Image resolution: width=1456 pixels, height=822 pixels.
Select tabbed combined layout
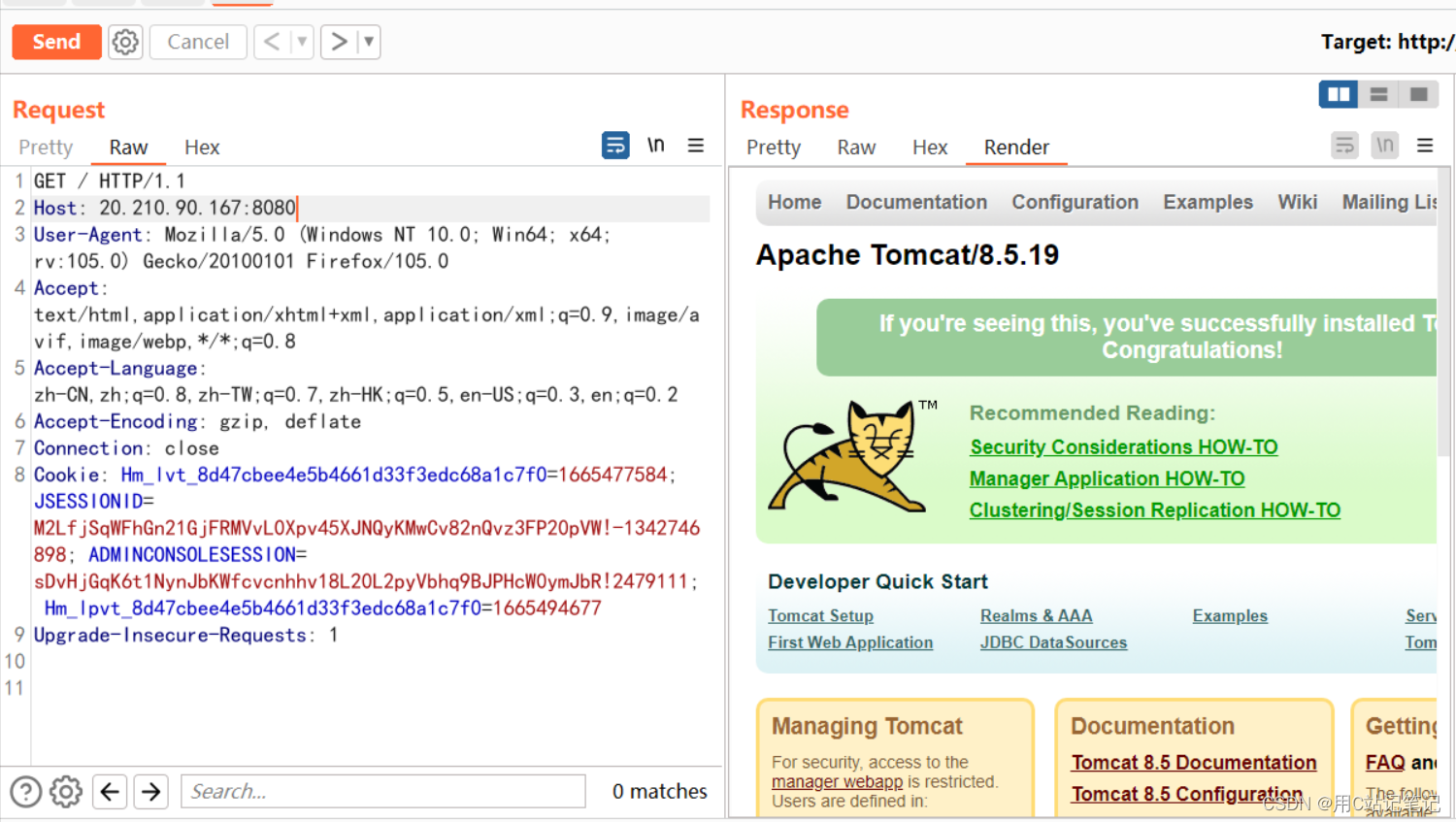1418,94
